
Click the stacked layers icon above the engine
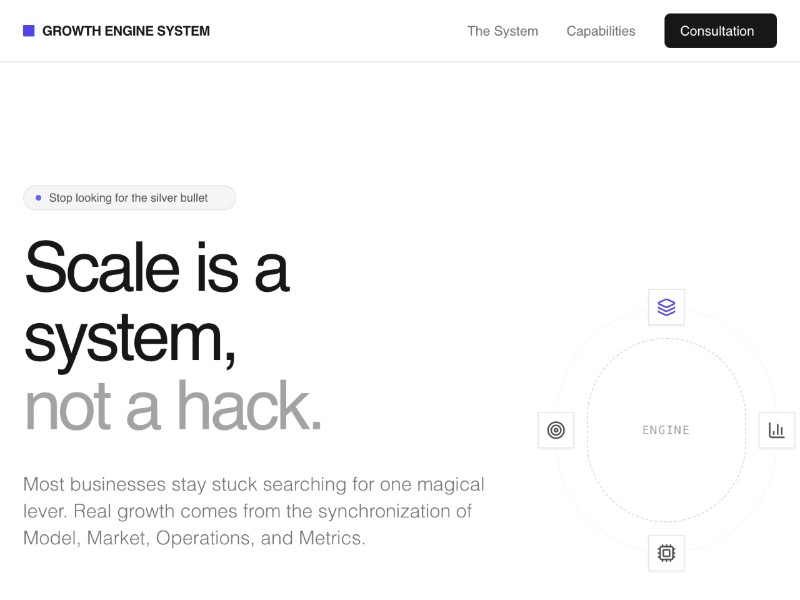point(666,307)
